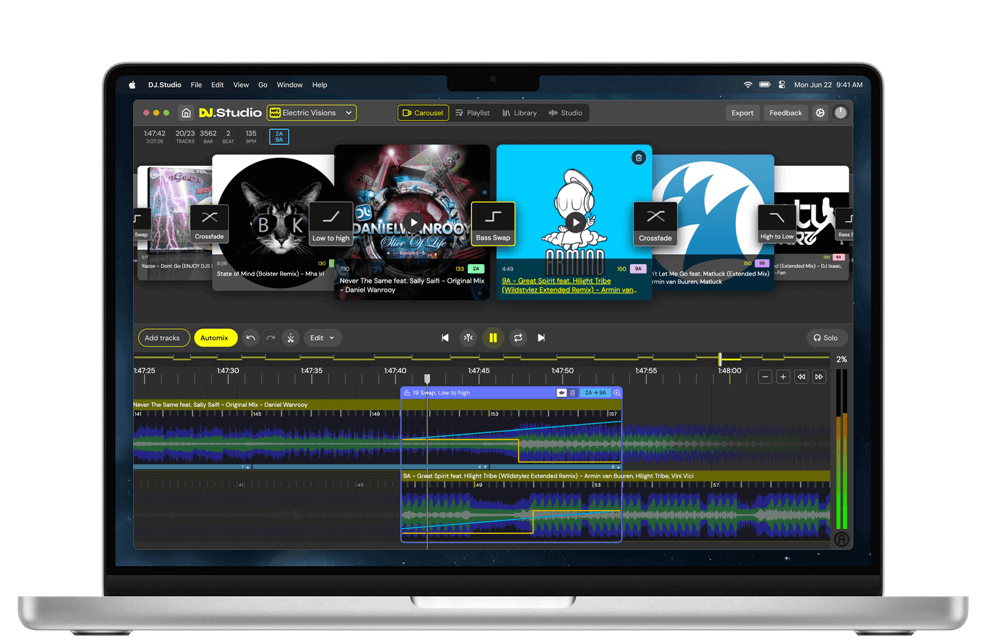Click the home icon beside DJ.Studio logo

186,113
